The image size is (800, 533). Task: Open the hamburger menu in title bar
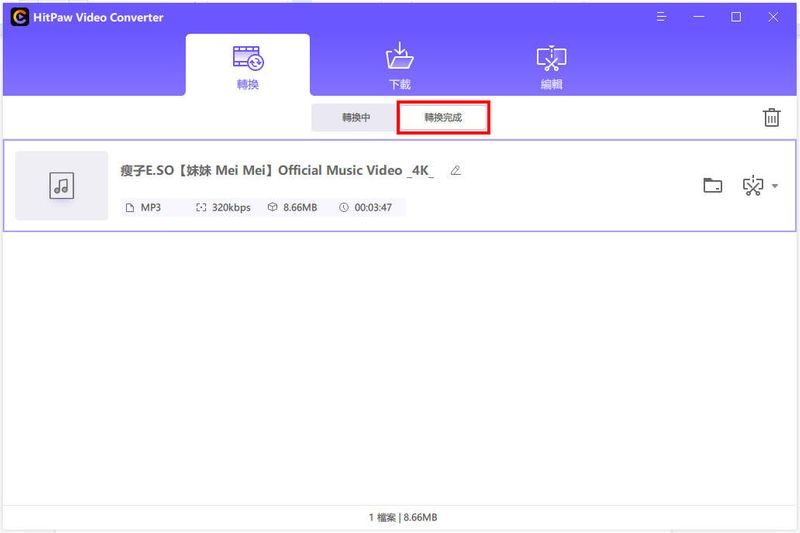coord(661,17)
